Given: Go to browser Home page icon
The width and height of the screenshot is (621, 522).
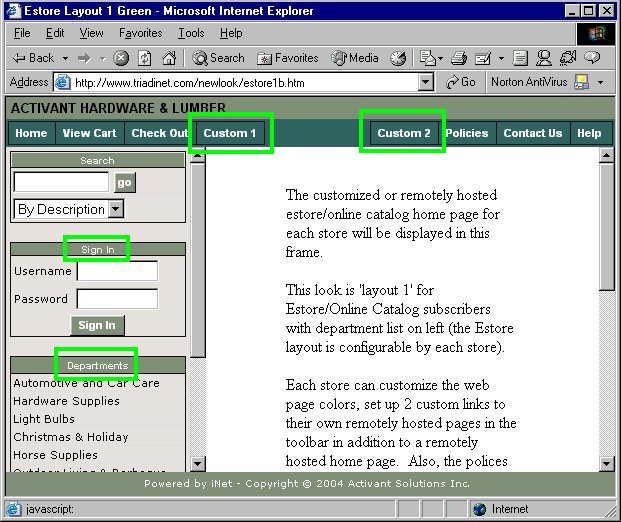Looking at the screenshot, I should point(167,58).
